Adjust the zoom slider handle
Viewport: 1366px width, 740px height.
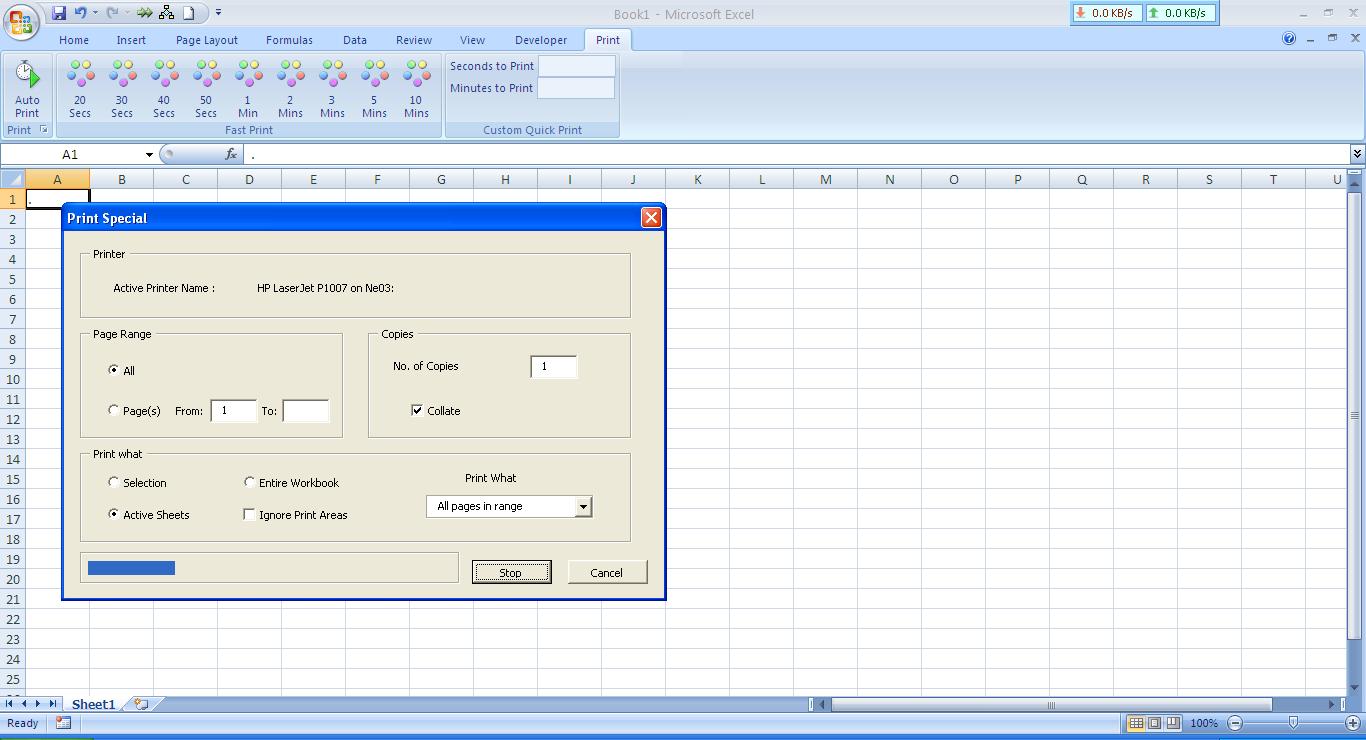[x=1293, y=723]
